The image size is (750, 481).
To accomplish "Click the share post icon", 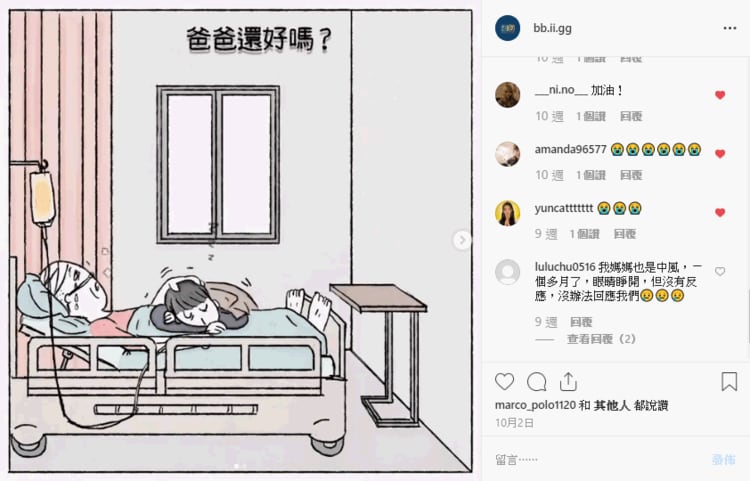I will pos(568,382).
